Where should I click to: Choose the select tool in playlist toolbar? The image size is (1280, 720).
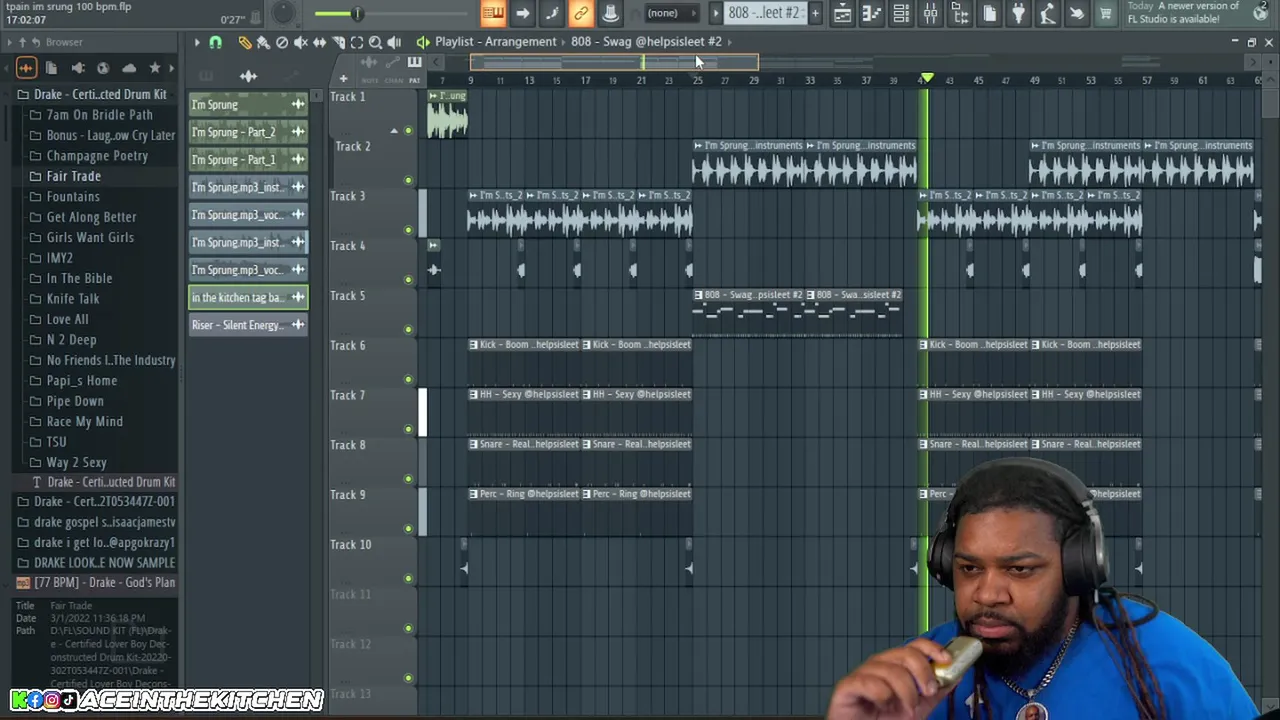(x=357, y=42)
